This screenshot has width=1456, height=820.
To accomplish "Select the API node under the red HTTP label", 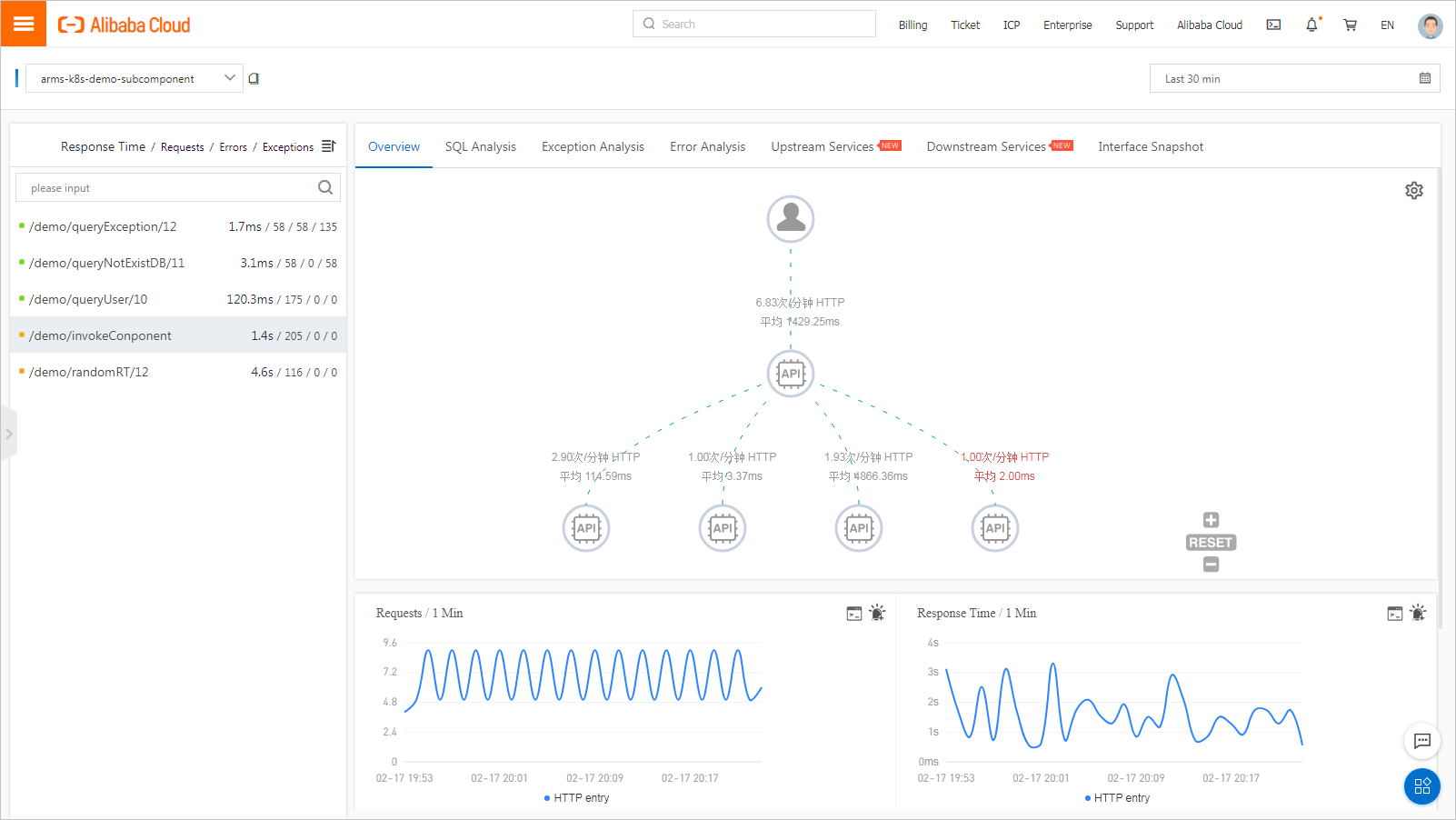I will 995,528.
